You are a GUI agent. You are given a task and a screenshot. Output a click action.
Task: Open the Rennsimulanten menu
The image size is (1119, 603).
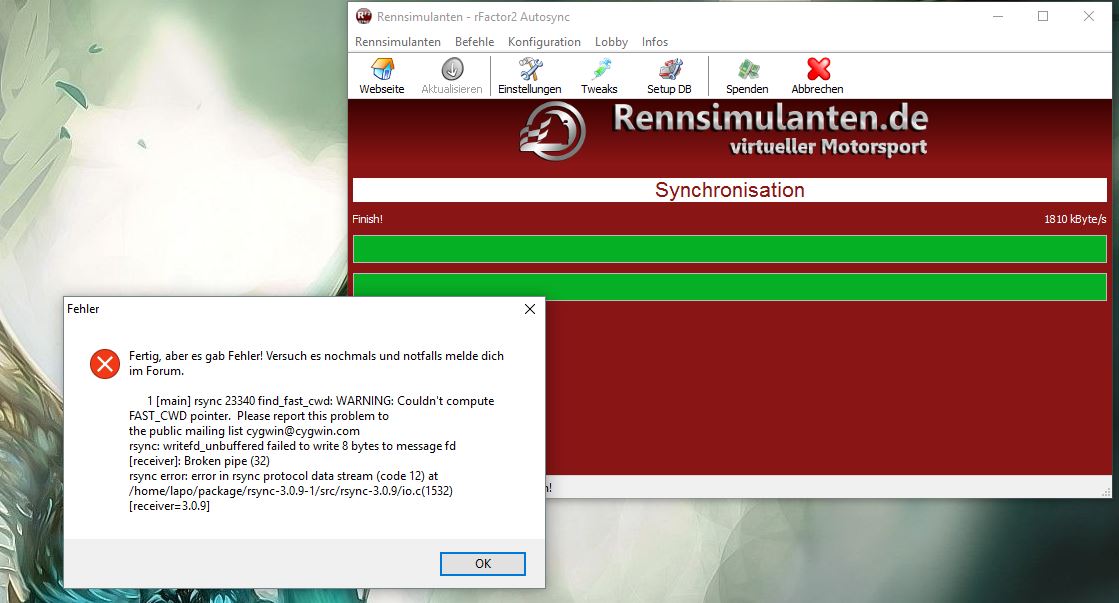click(x=398, y=42)
